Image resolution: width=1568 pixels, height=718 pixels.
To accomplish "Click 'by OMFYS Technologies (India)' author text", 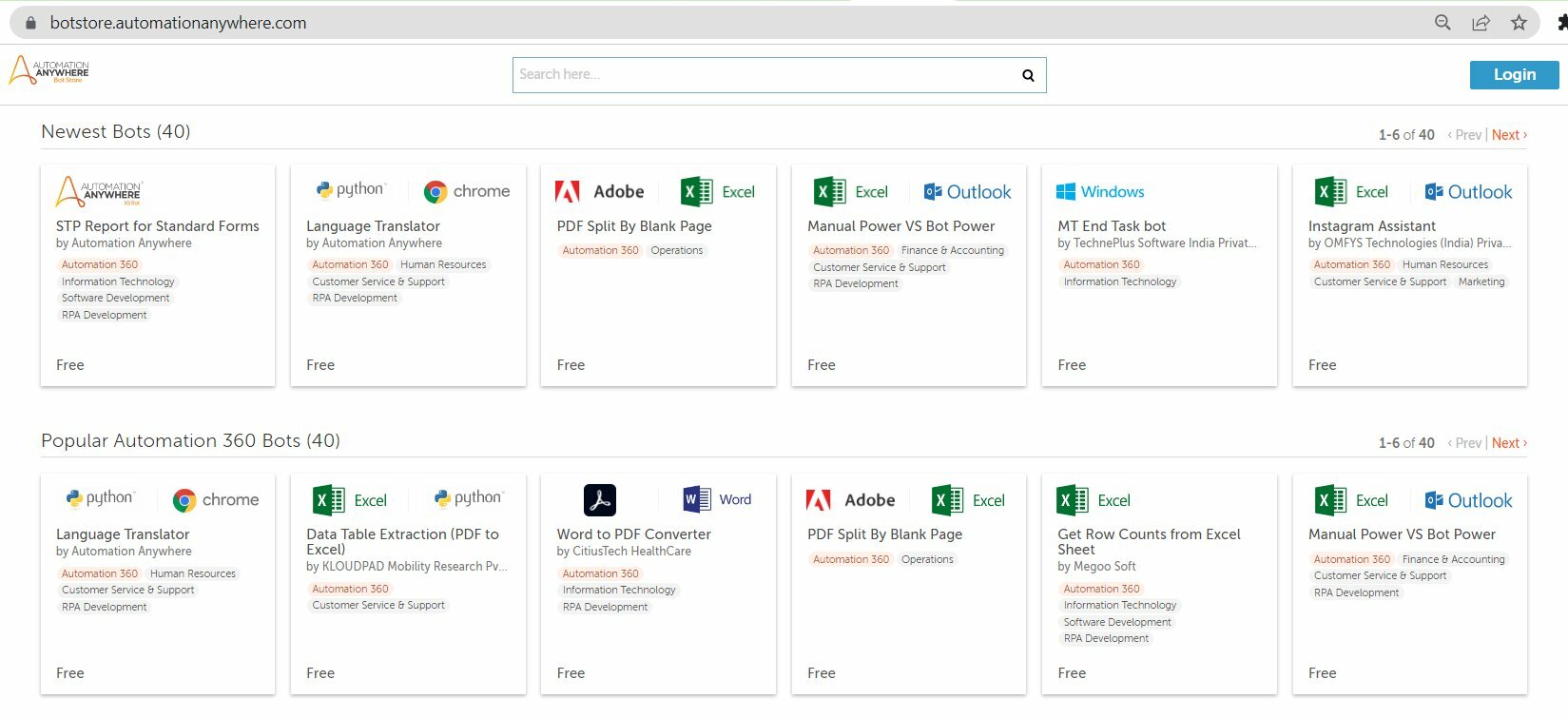I will pos(1409,243).
